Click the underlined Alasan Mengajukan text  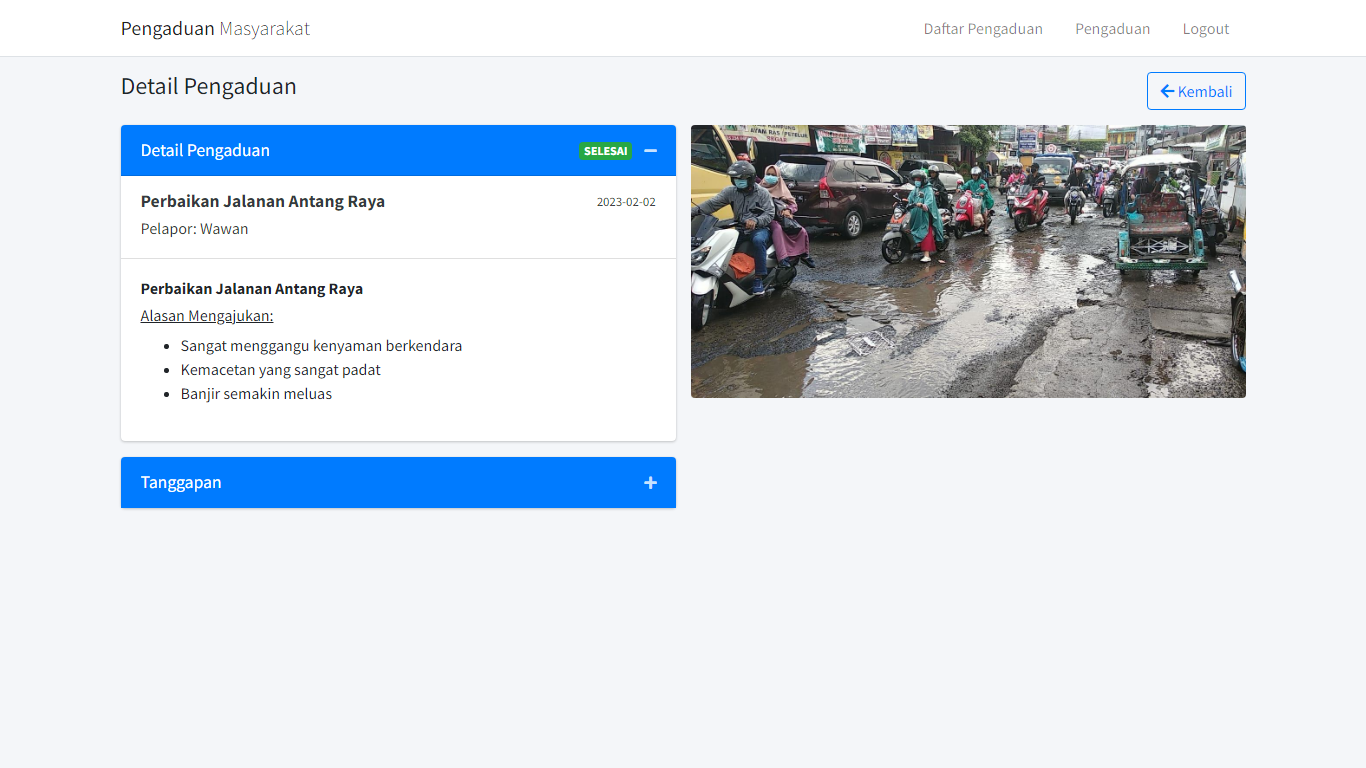click(x=207, y=315)
